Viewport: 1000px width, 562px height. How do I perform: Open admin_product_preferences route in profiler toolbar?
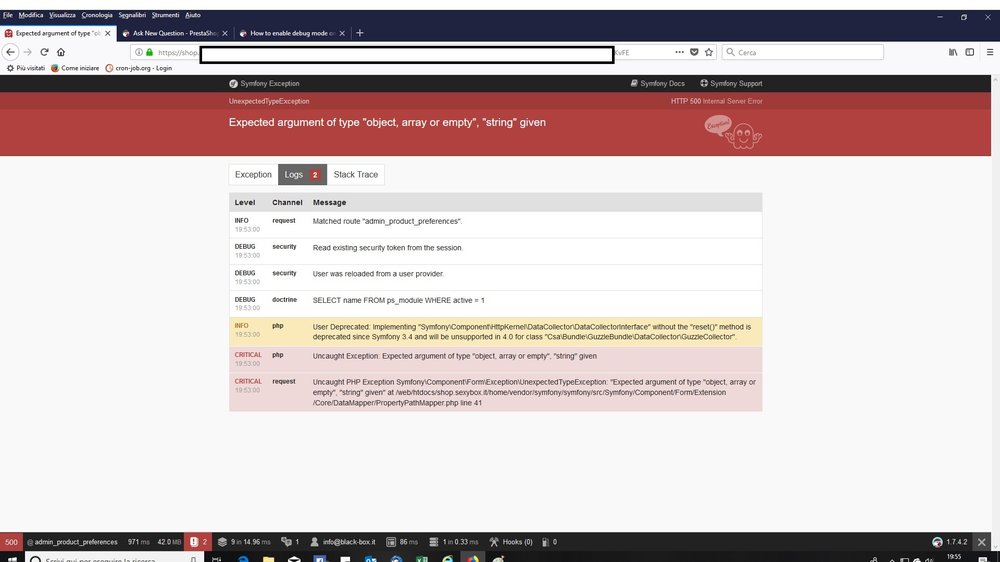[72, 542]
